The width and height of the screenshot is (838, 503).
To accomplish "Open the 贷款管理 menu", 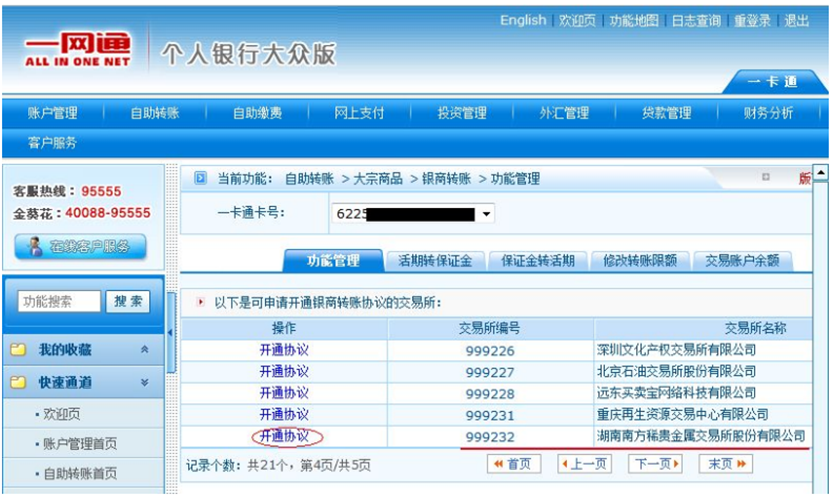I will coord(666,113).
